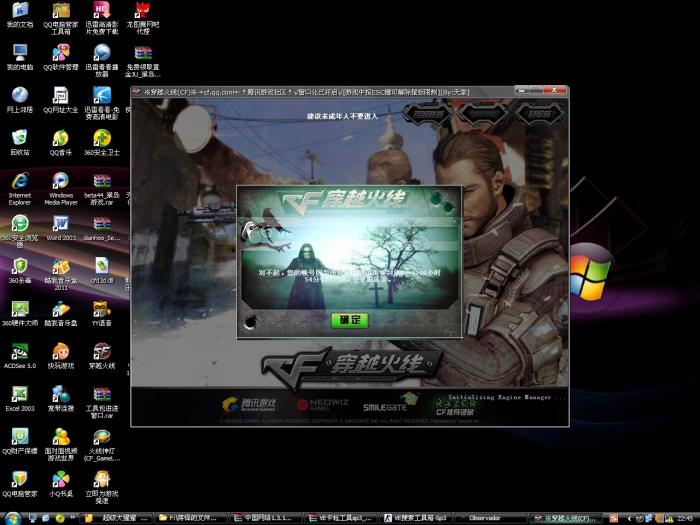Open 面对面视频游戏世界 desktop shortcut
The width and height of the screenshot is (700, 525).
coord(61,445)
